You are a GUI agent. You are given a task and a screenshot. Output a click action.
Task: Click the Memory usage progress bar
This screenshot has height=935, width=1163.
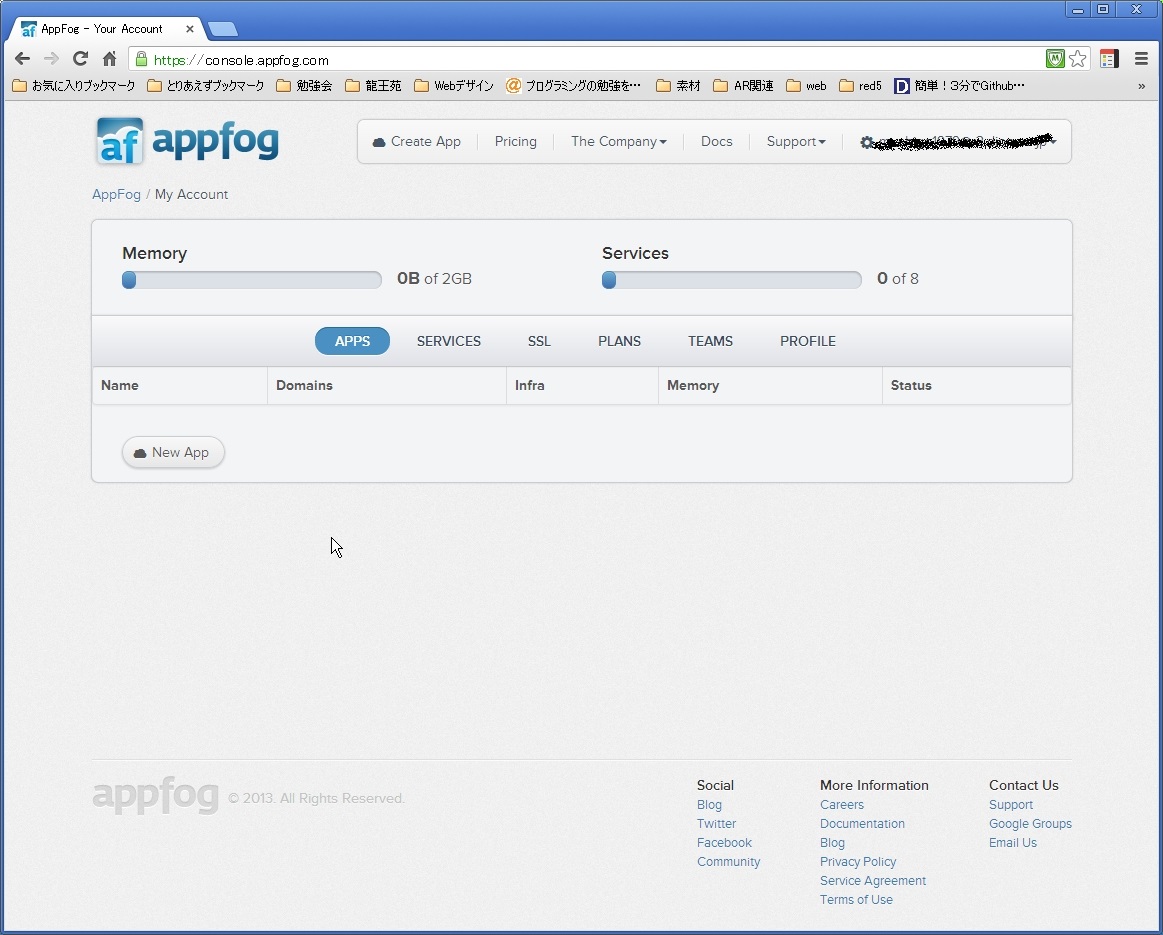coord(251,280)
